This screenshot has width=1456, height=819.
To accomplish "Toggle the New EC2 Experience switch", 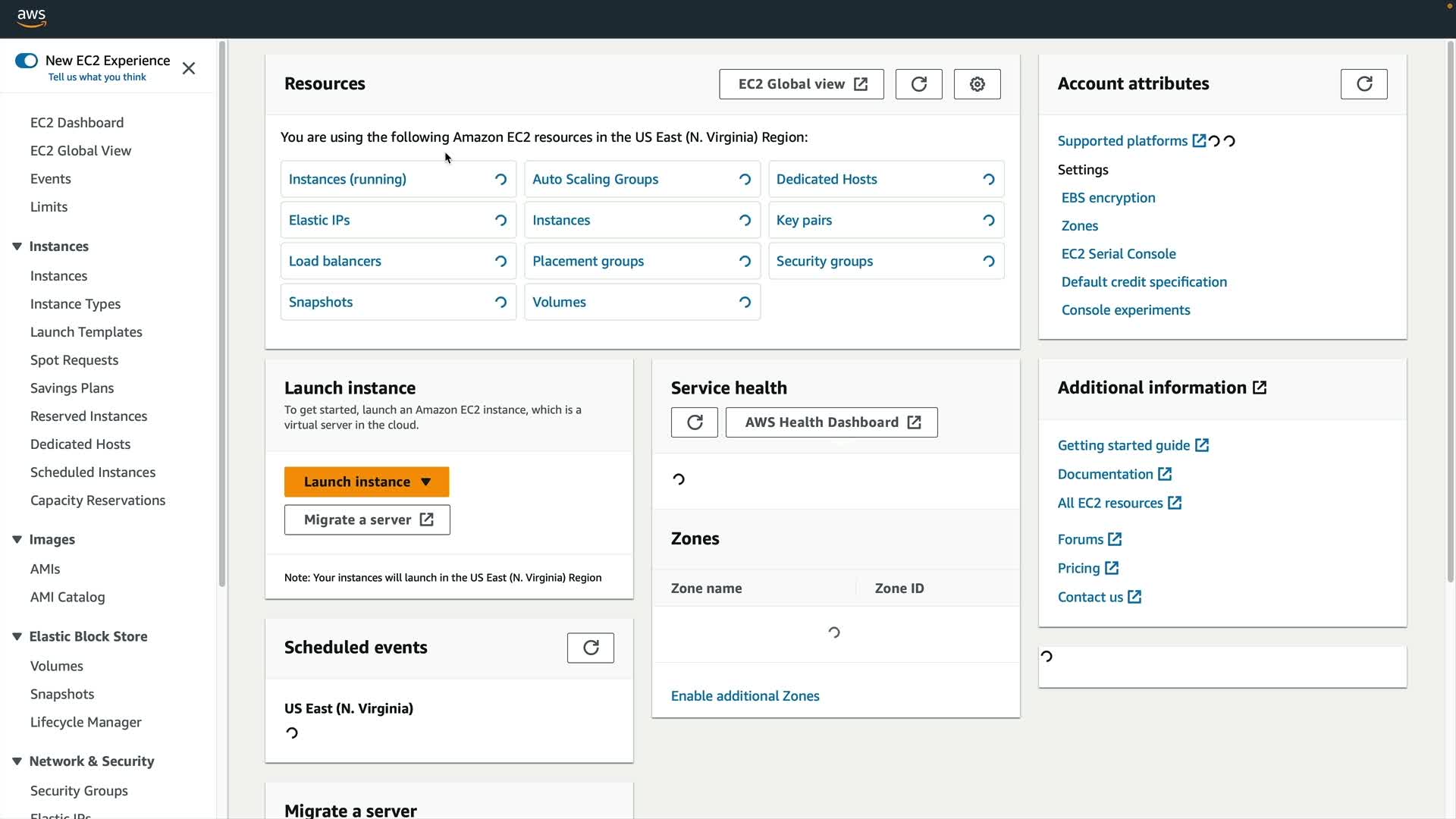I will pyautogui.click(x=27, y=61).
